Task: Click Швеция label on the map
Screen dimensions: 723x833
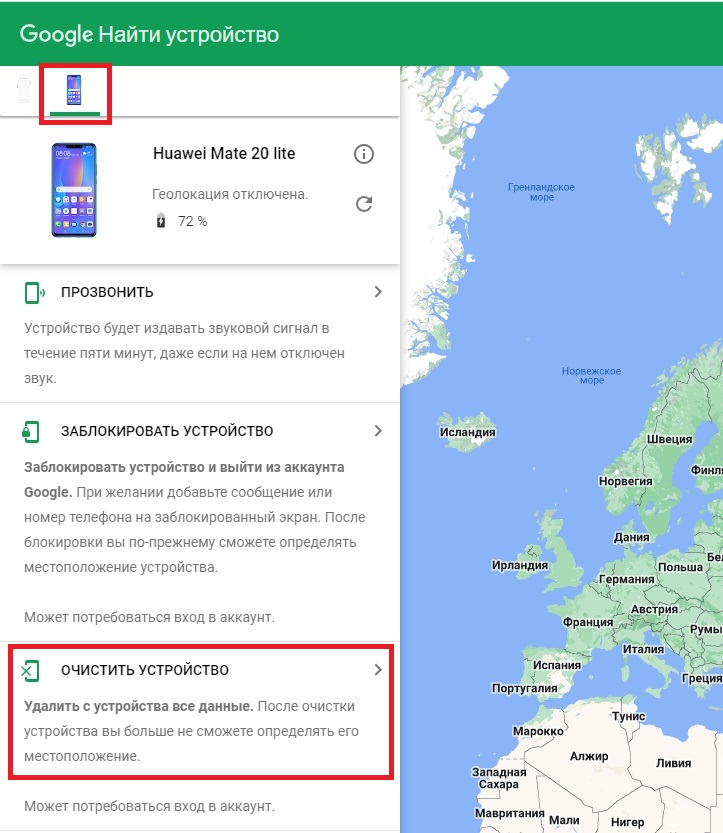Action: pyautogui.click(x=669, y=439)
